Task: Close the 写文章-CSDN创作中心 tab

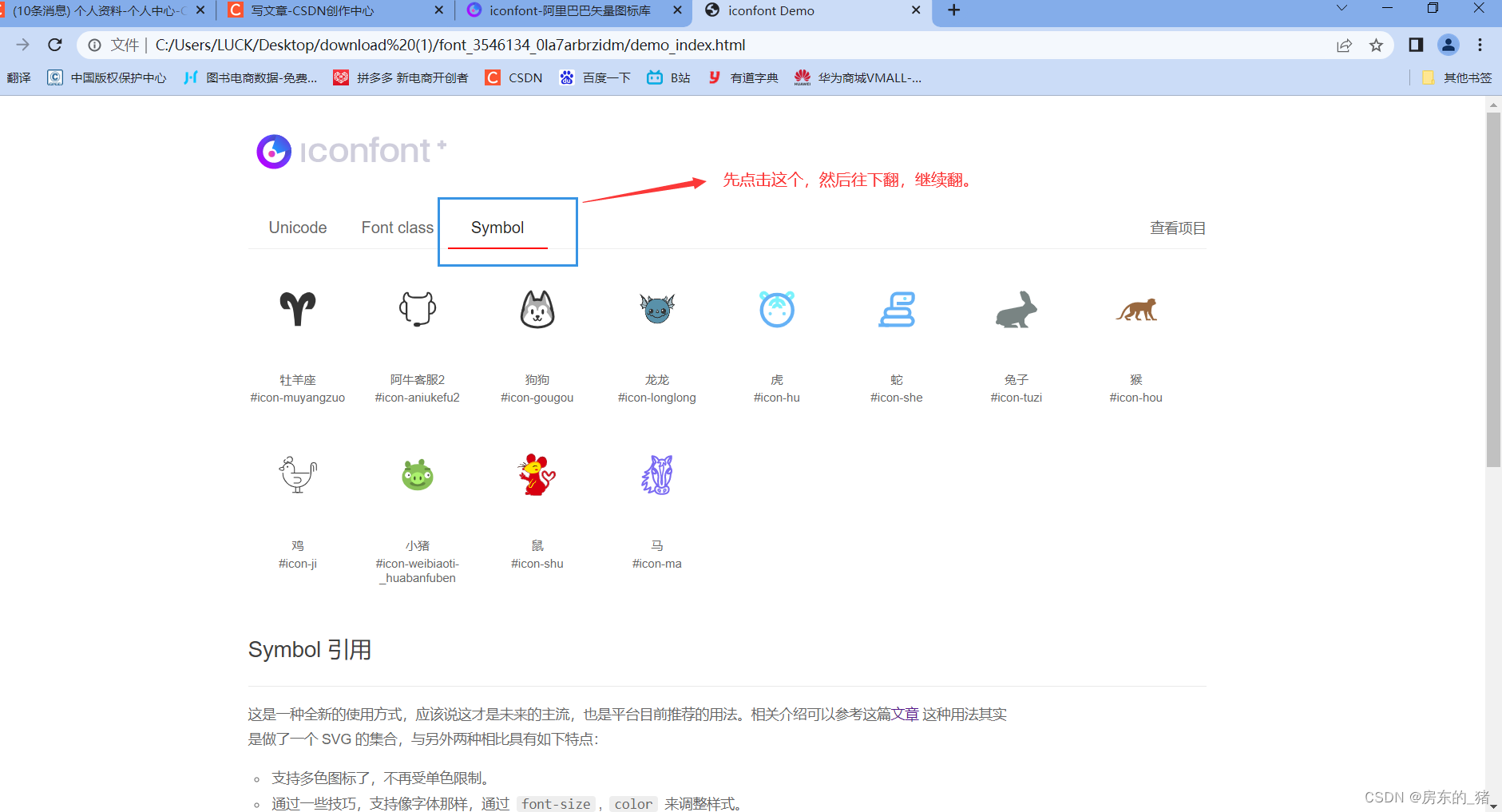Action: coord(438,10)
